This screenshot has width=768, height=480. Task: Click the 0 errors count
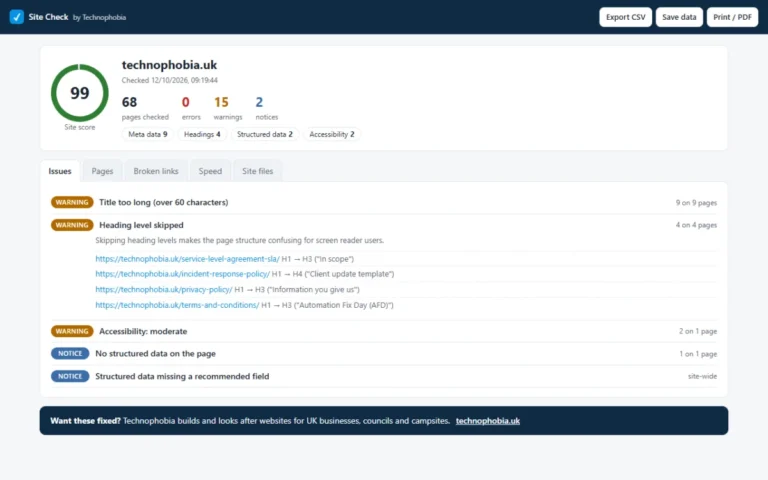(x=185, y=102)
